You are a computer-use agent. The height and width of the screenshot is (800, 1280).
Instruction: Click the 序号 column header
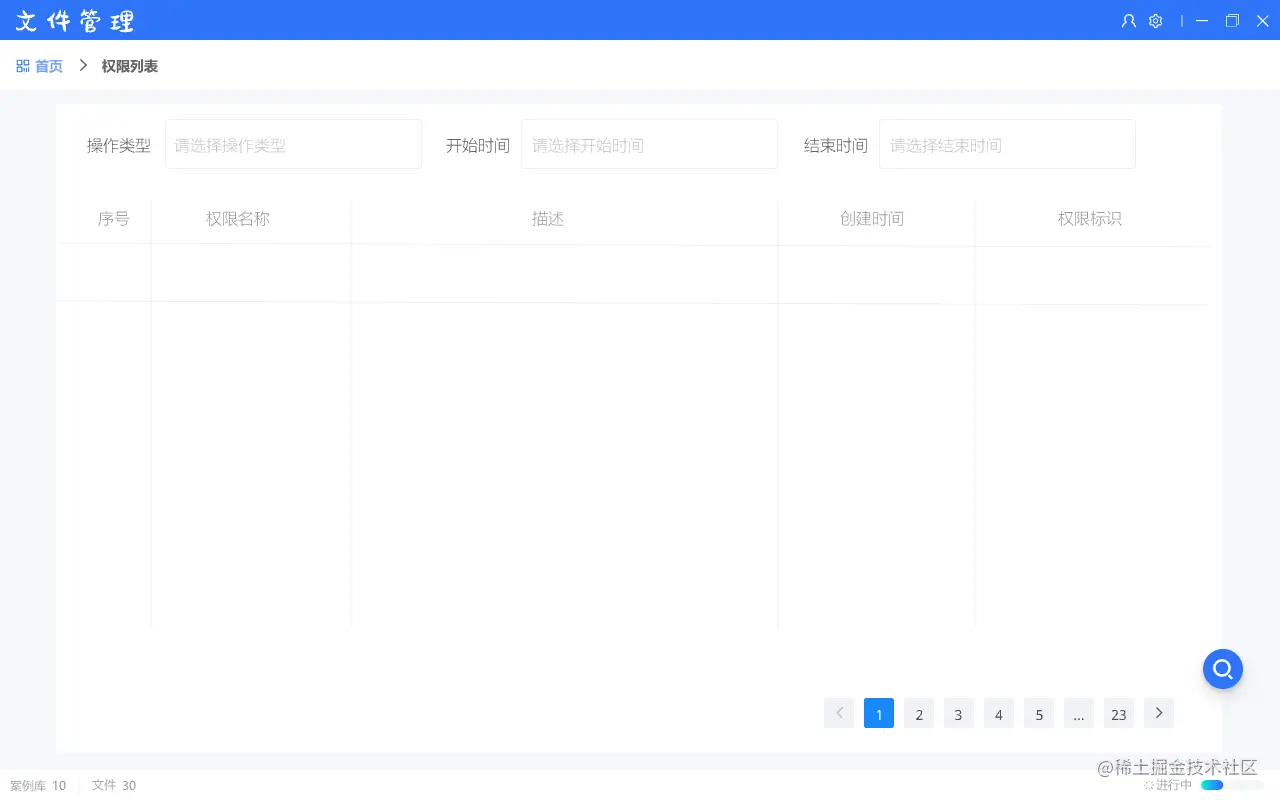113,219
